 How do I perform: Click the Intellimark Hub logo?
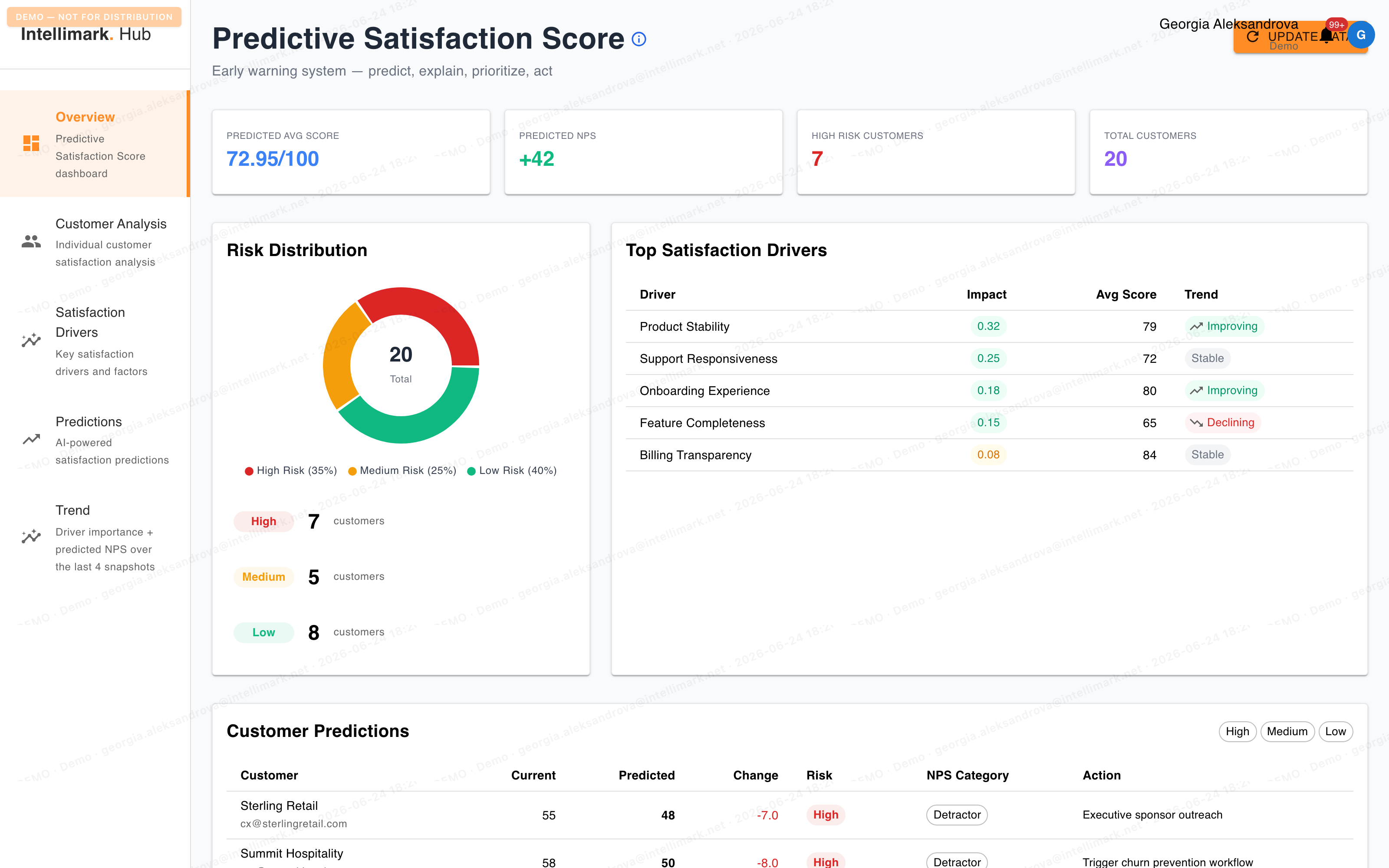(86, 34)
